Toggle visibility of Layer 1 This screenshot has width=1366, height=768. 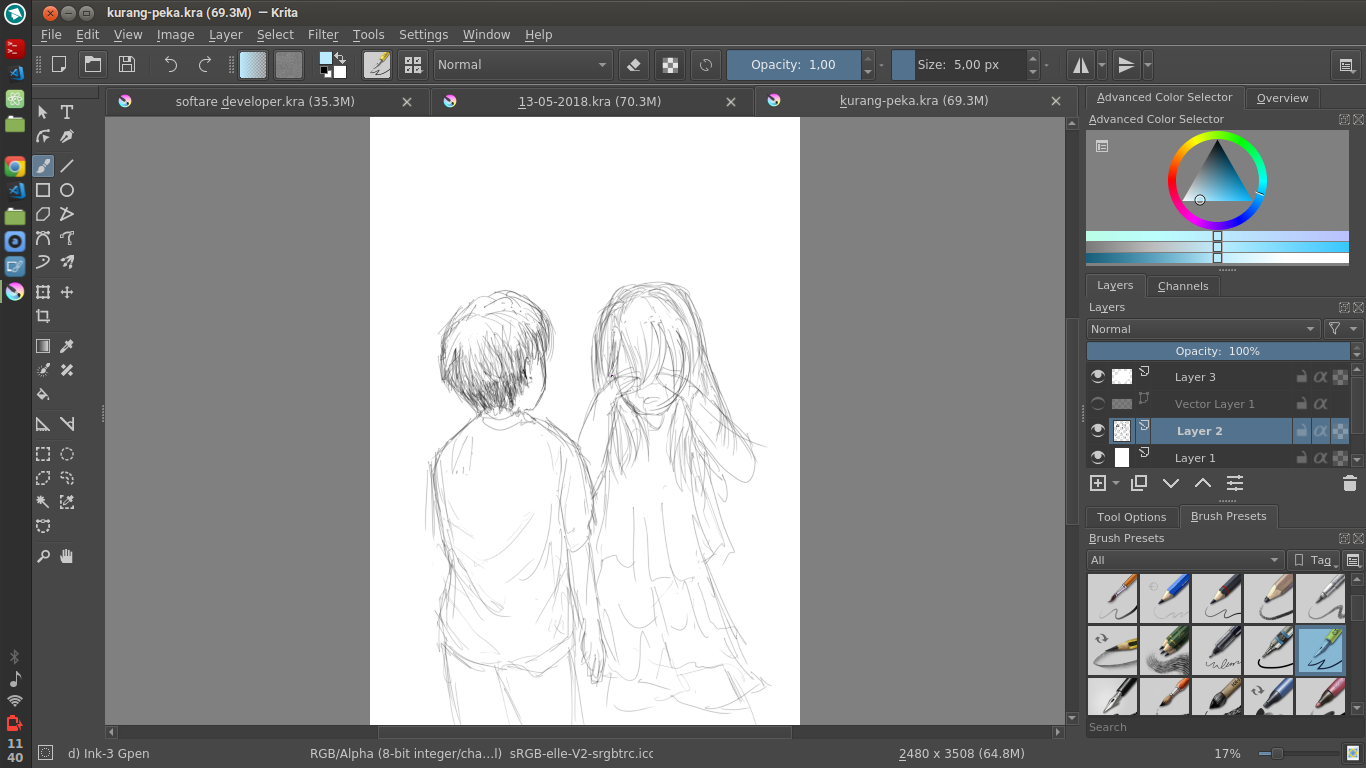1098,458
